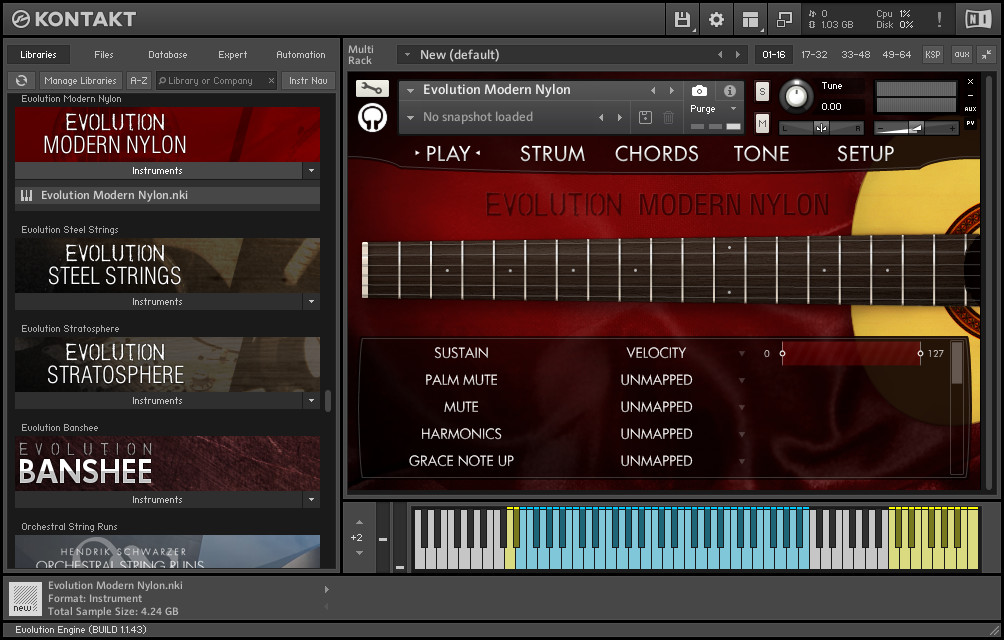The height and width of the screenshot is (640, 1004).
Task: Toggle the KSP master script button
Action: 932,54
